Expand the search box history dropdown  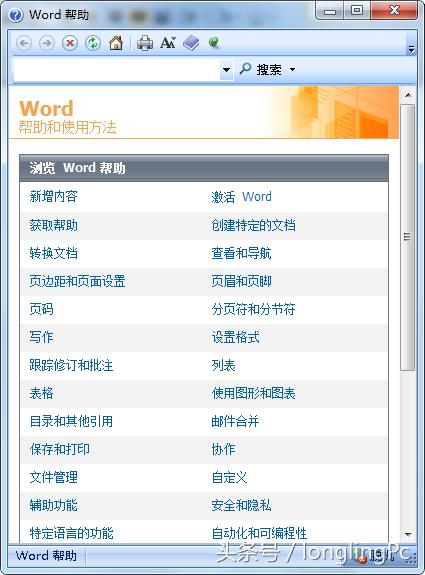coord(226,69)
